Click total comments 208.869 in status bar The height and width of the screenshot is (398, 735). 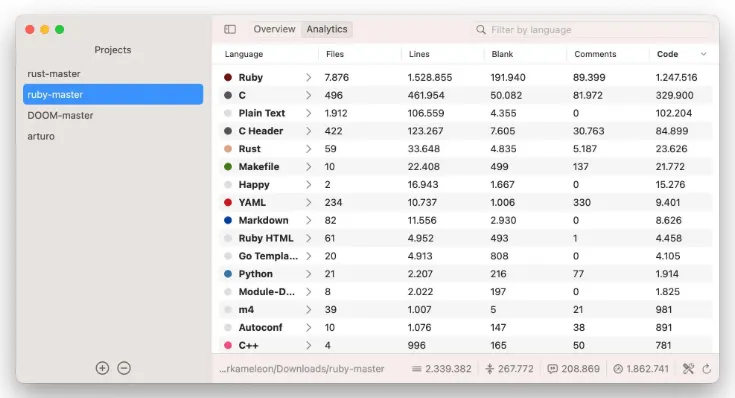(580, 369)
